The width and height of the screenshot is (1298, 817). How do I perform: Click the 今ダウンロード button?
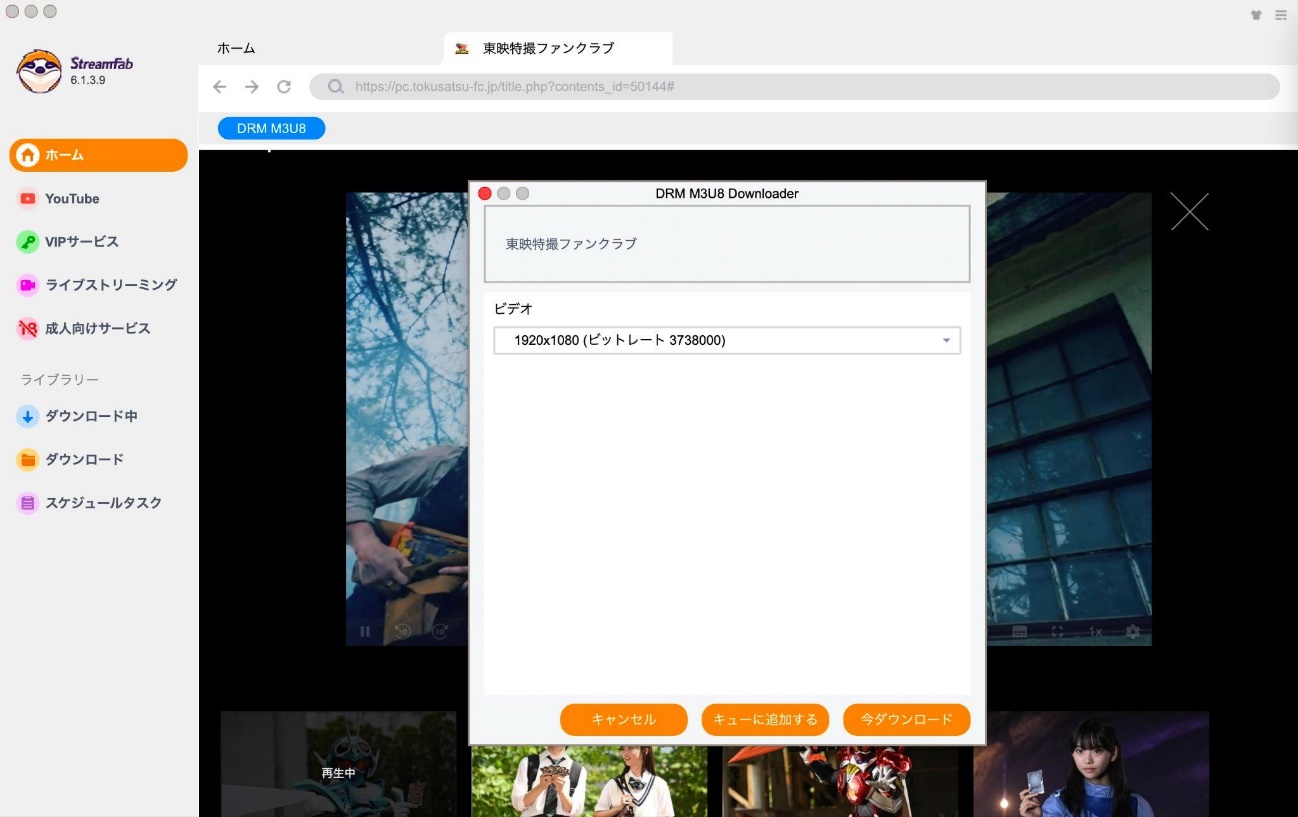(907, 719)
